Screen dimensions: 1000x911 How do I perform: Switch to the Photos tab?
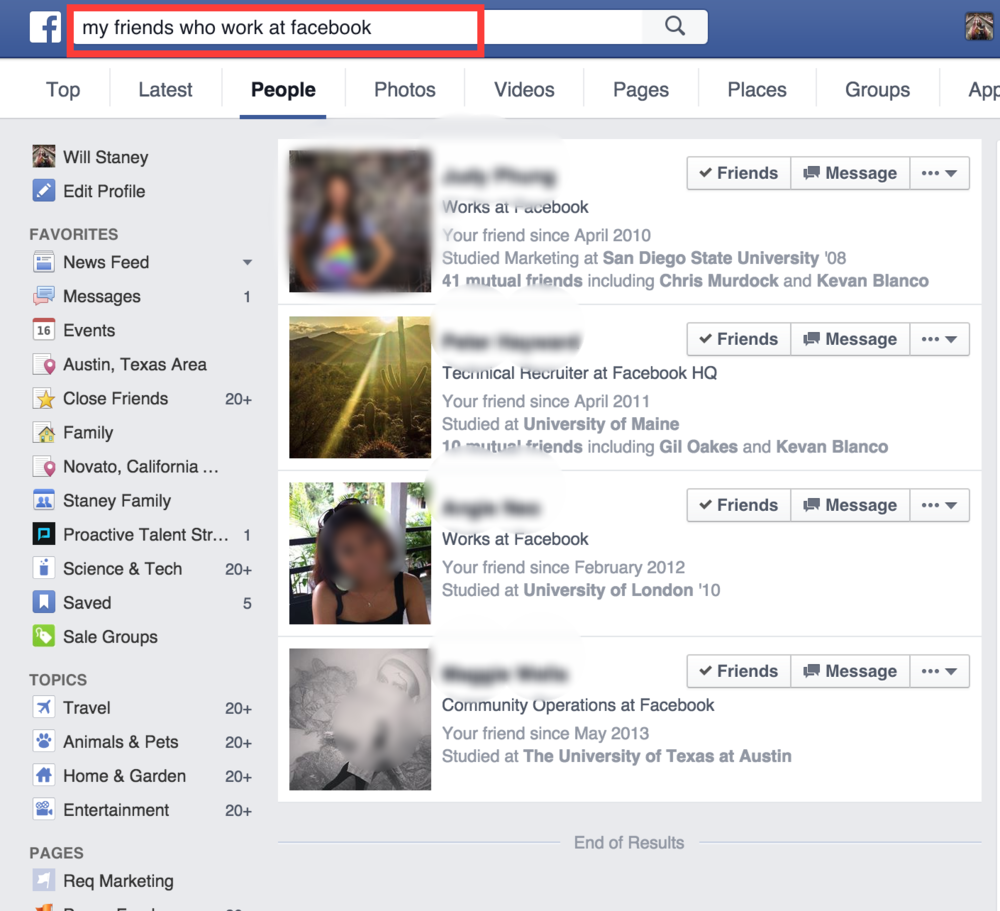(405, 89)
